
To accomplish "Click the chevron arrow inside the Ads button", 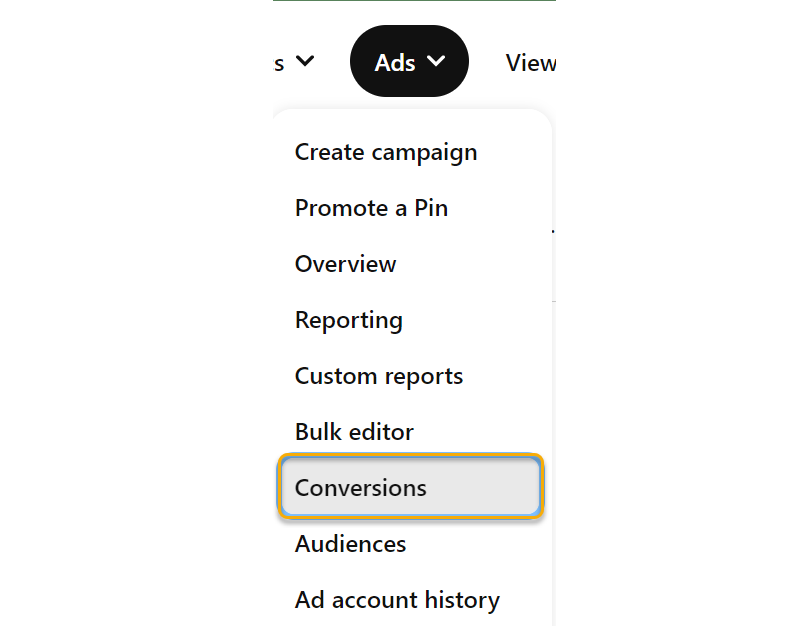I will [436, 62].
